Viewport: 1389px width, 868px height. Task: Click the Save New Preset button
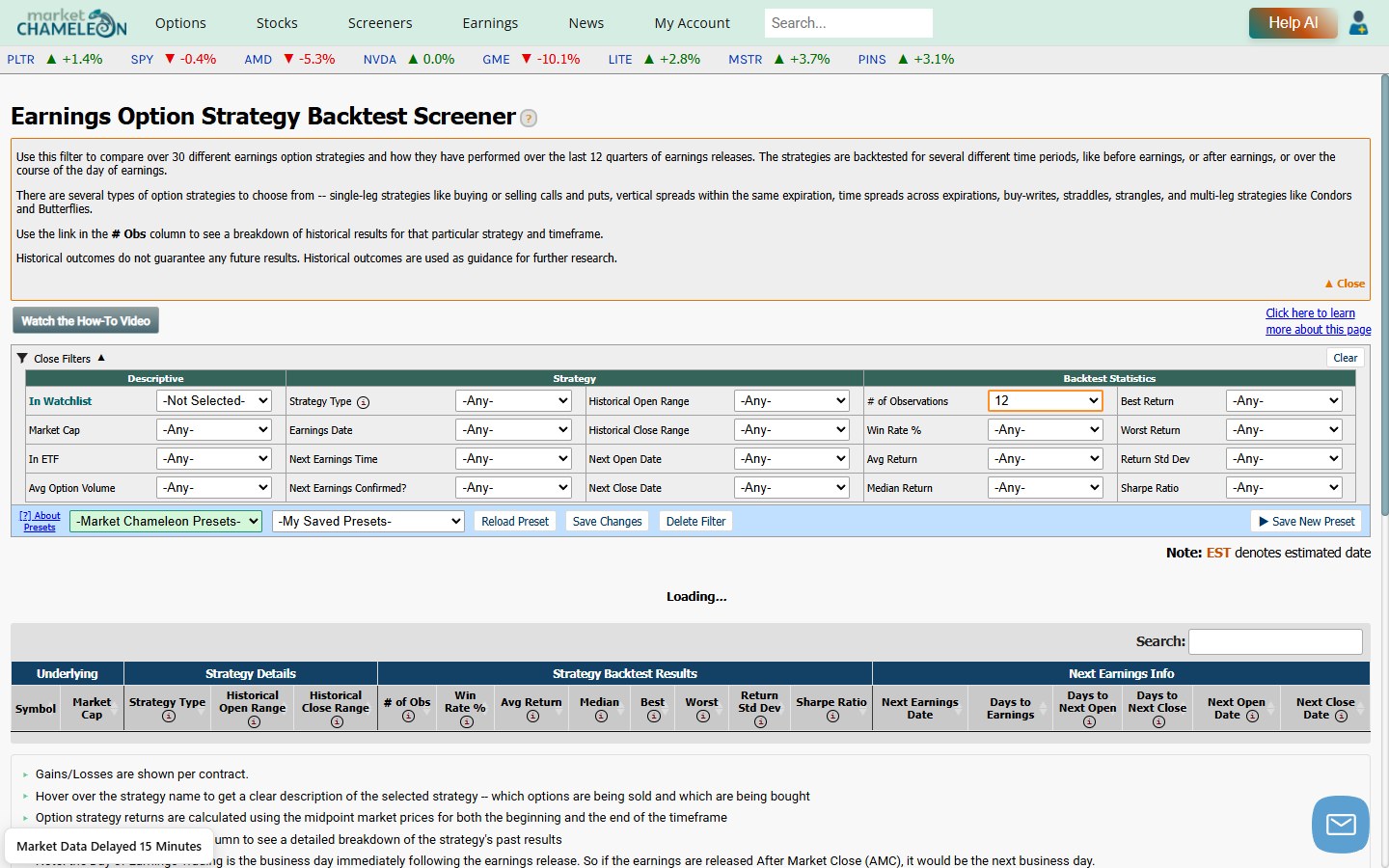pos(1307,522)
